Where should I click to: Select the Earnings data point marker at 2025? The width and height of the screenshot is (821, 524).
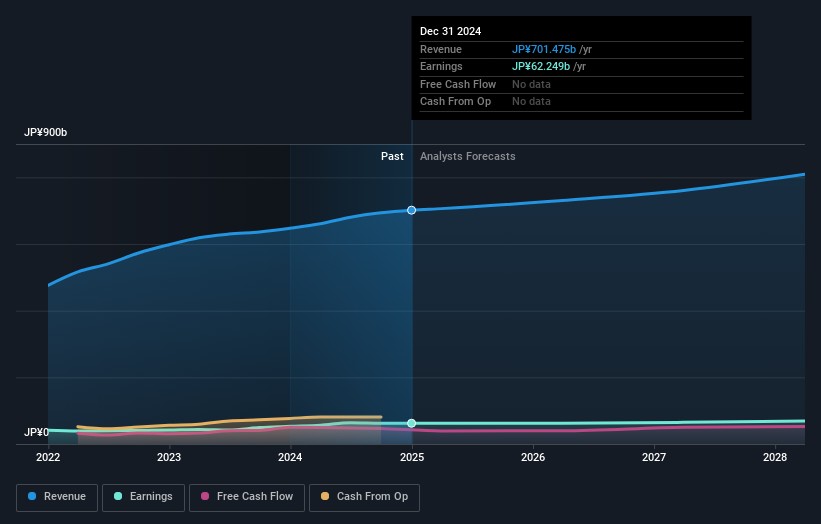point(412,423)
